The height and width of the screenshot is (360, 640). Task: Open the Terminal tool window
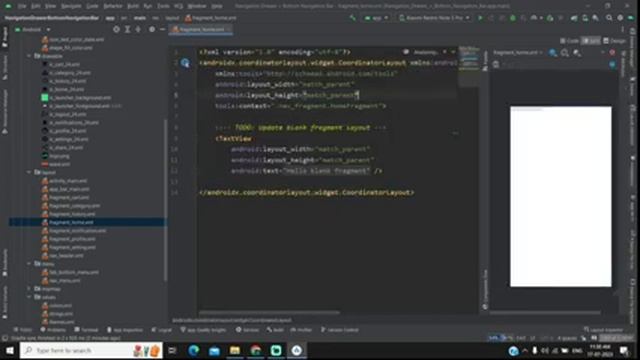[87, 330]
